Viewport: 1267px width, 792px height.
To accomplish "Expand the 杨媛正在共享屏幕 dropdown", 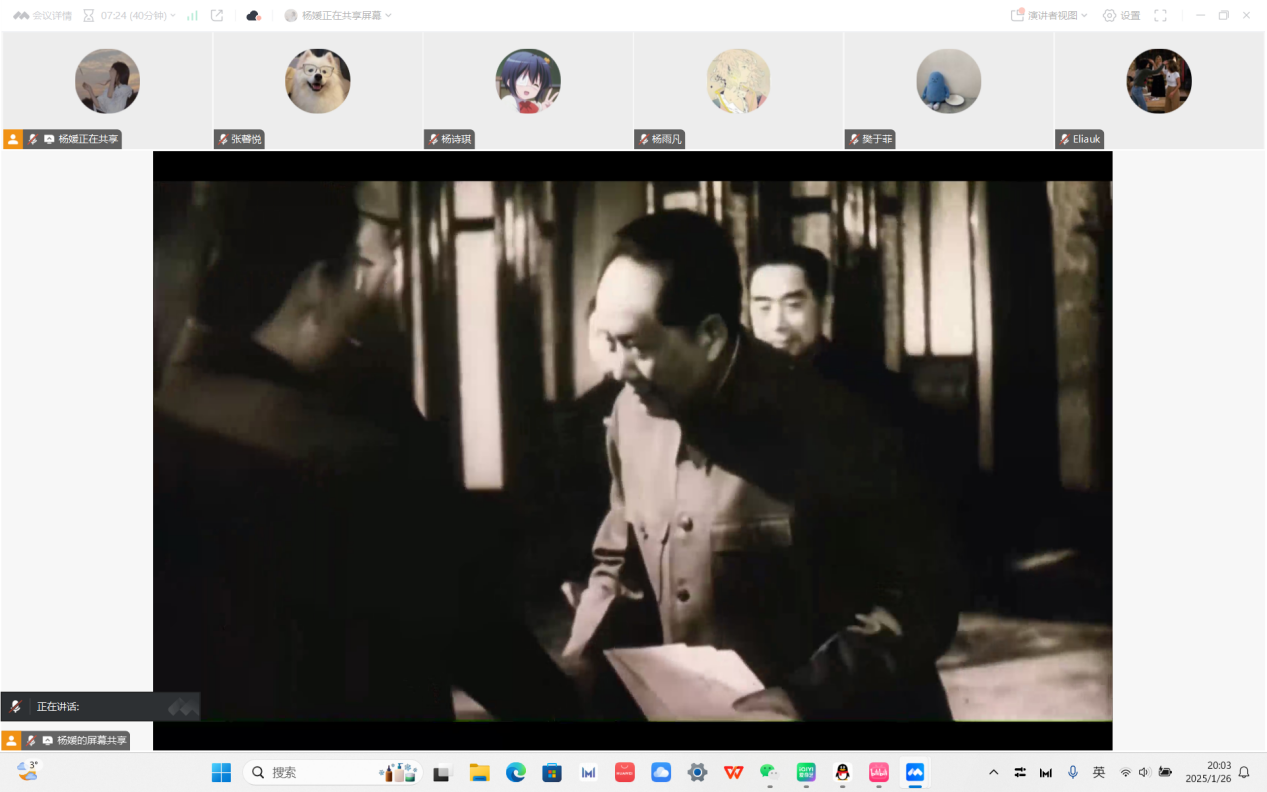I will click(x=340, y=16).
